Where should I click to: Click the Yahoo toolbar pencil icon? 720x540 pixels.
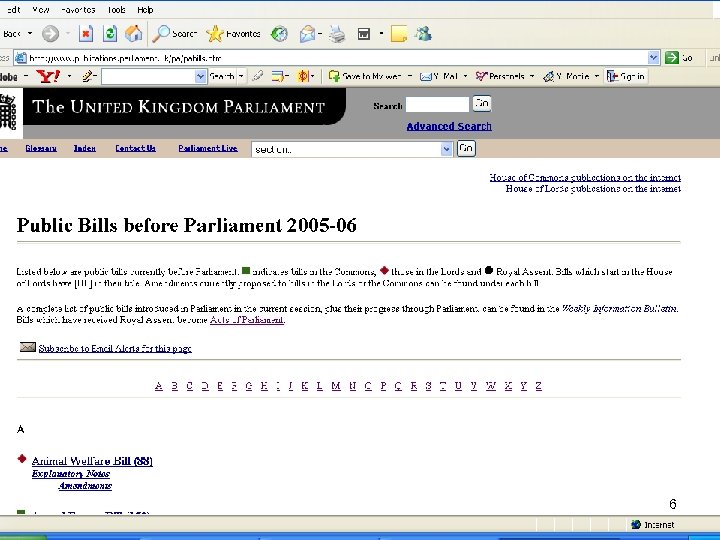pos(88,76)
